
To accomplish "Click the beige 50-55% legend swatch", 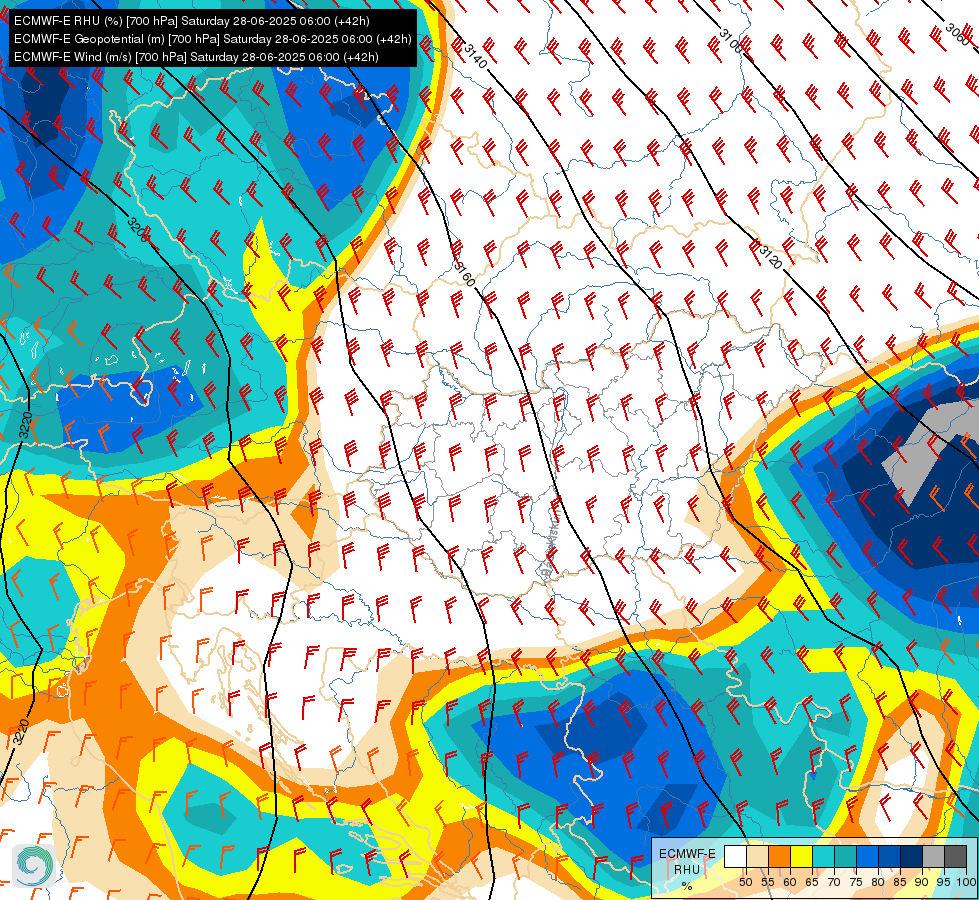I will (x=757, y=856).
